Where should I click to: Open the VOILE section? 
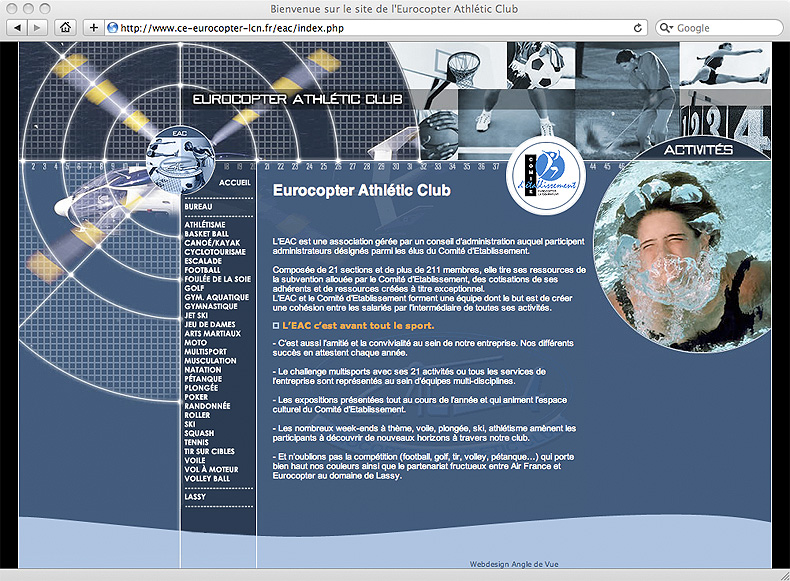click(194, 461)
